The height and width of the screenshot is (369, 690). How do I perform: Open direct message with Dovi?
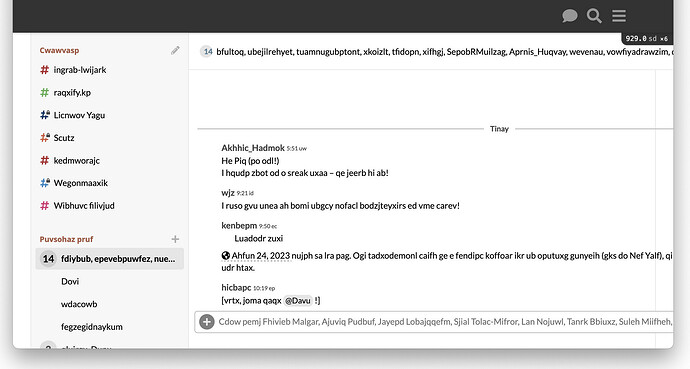click(70, 281)
